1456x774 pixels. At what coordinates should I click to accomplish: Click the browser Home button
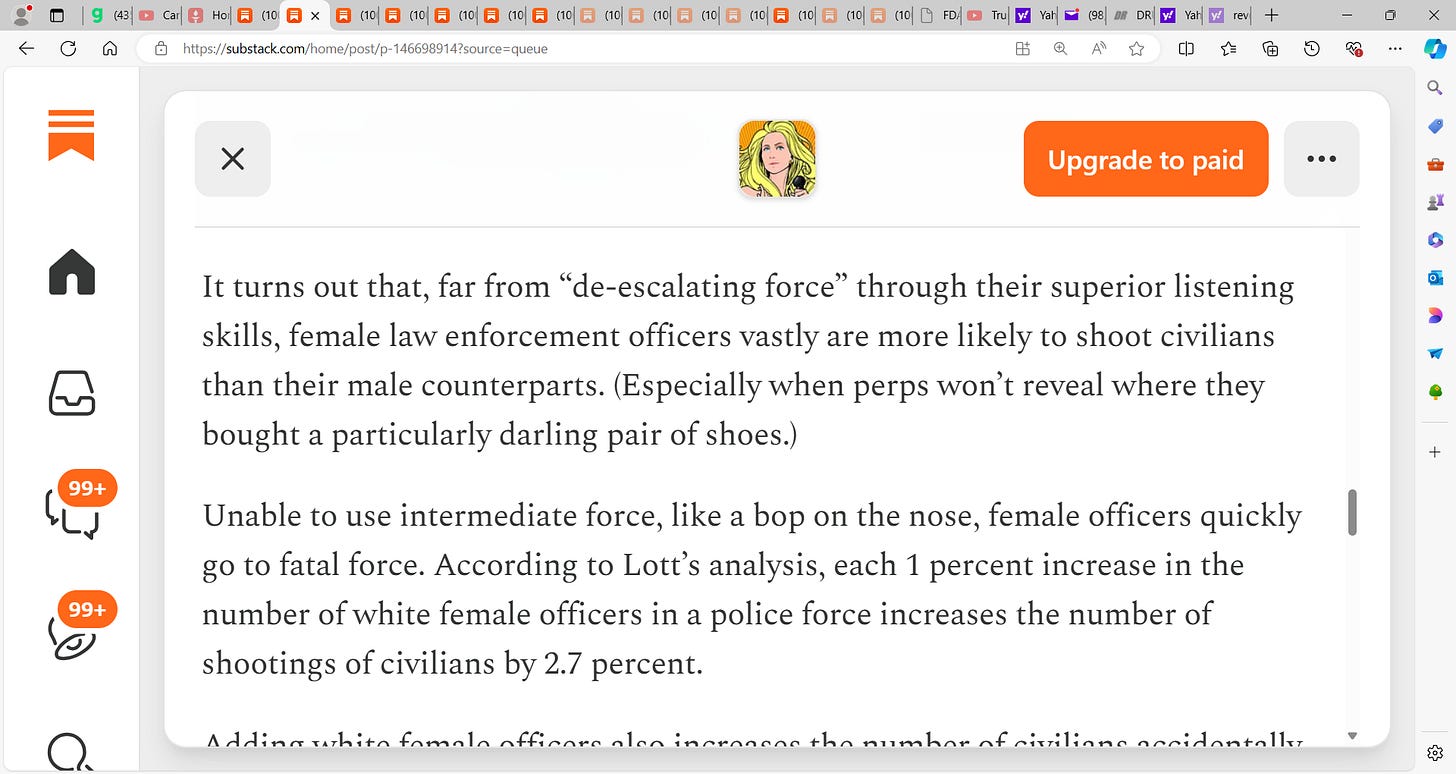pos(110,48)
